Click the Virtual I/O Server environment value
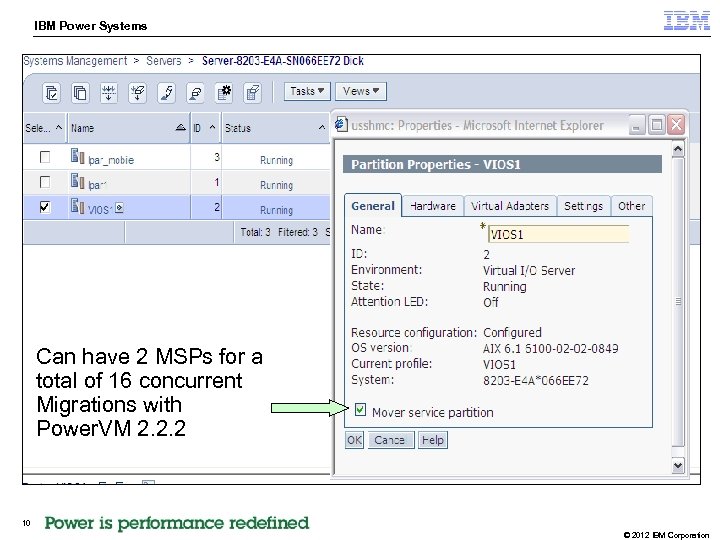720x540 pixels. 529,271
